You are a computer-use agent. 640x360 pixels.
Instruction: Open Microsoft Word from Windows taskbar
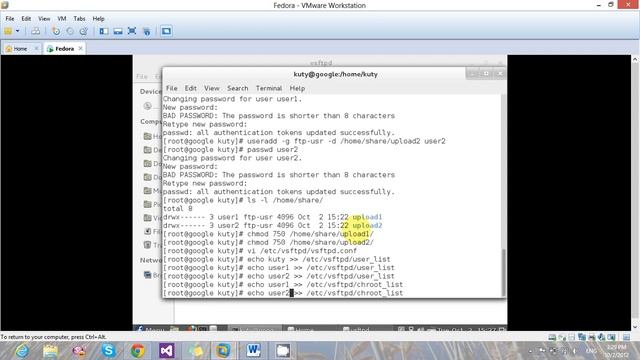[x=253, y=351]
